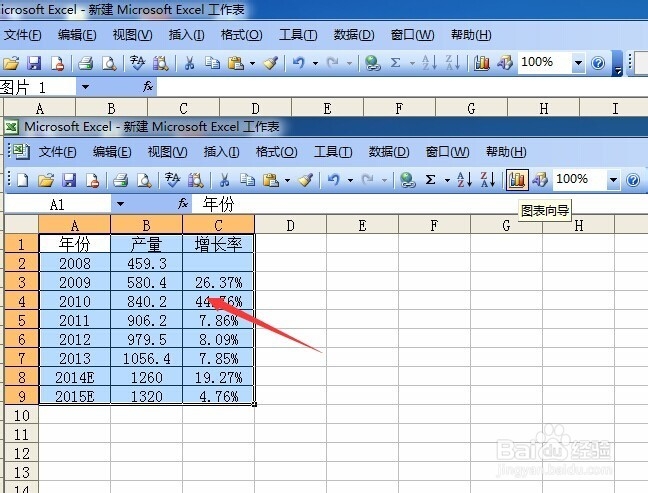Screen dimensions: 648x493
Task: Click the Save icon in the outer window toolbar
Action: 34,63
